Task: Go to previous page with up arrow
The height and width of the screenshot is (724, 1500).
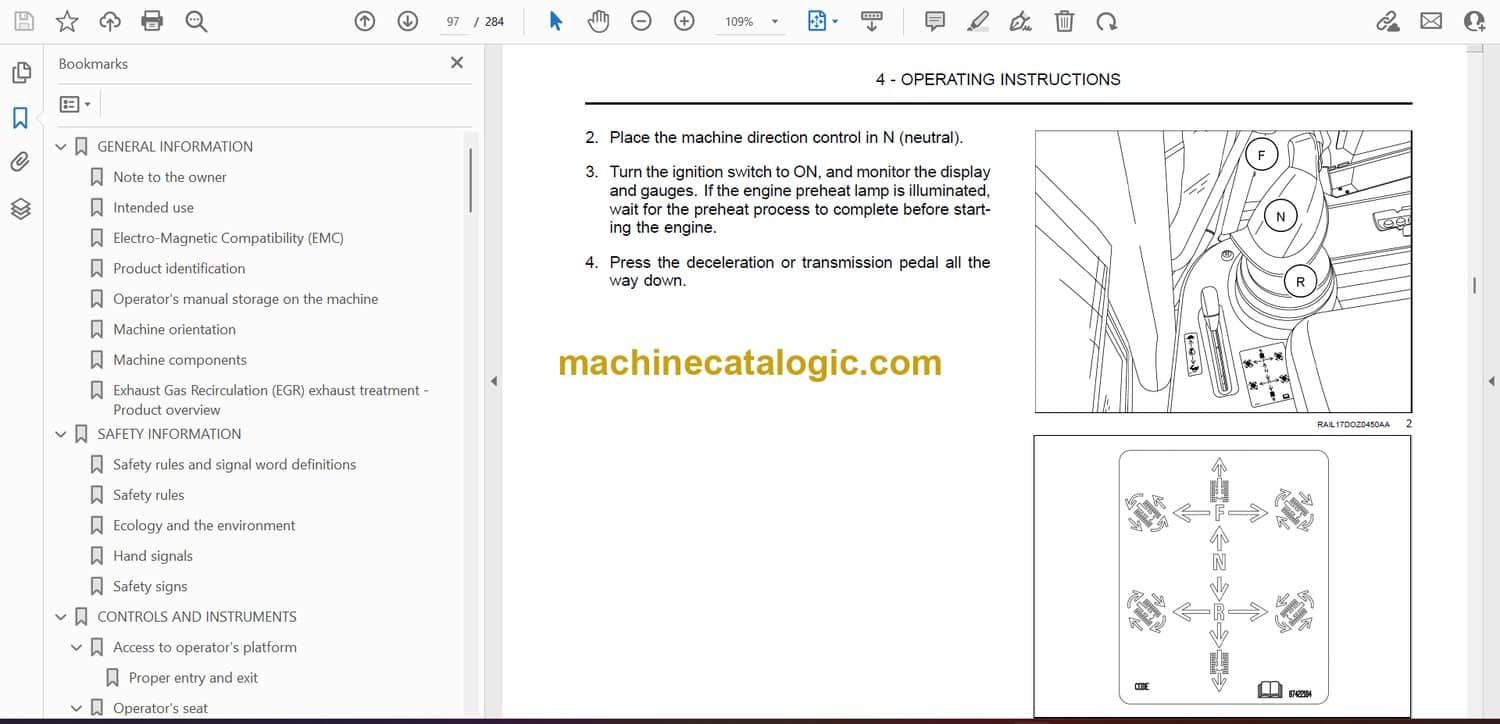Action: (x=365, y=21)
